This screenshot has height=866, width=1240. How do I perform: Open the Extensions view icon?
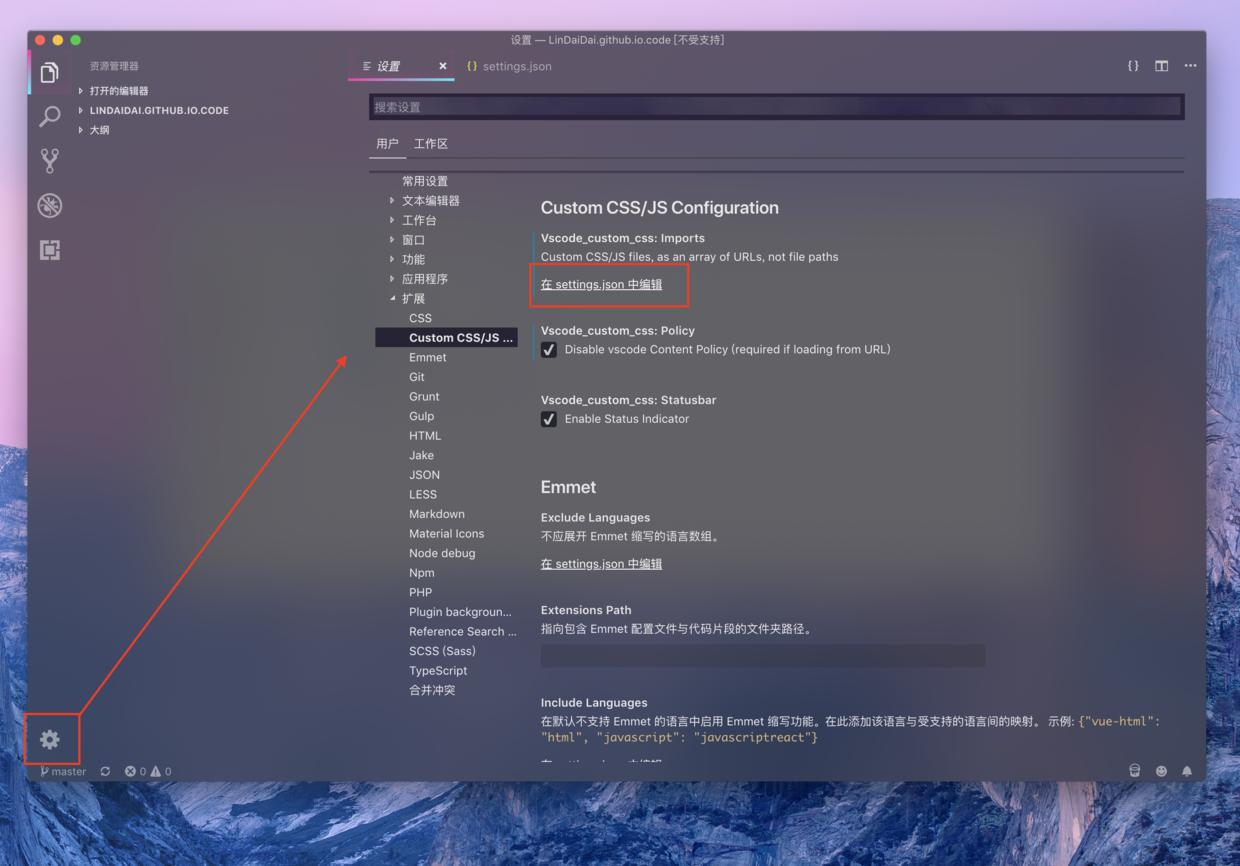pos(49,250)
